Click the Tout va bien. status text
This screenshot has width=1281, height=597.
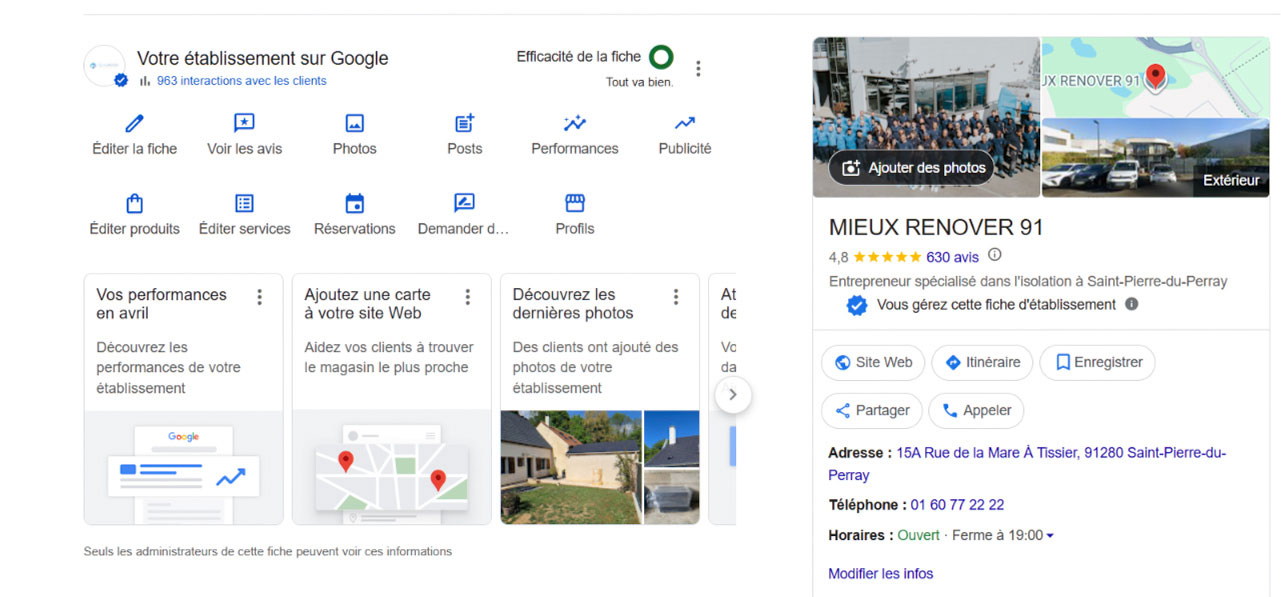click(639, 82)
